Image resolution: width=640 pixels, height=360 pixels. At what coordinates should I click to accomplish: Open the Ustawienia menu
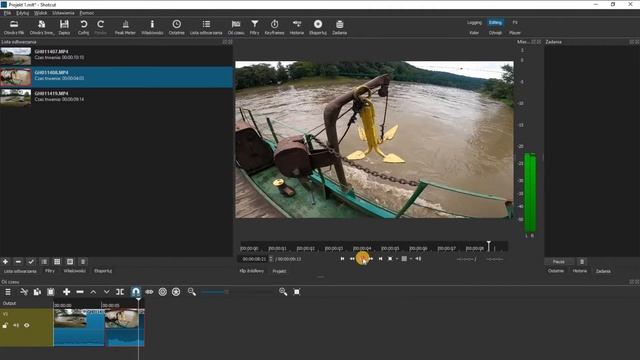(63, 13)
